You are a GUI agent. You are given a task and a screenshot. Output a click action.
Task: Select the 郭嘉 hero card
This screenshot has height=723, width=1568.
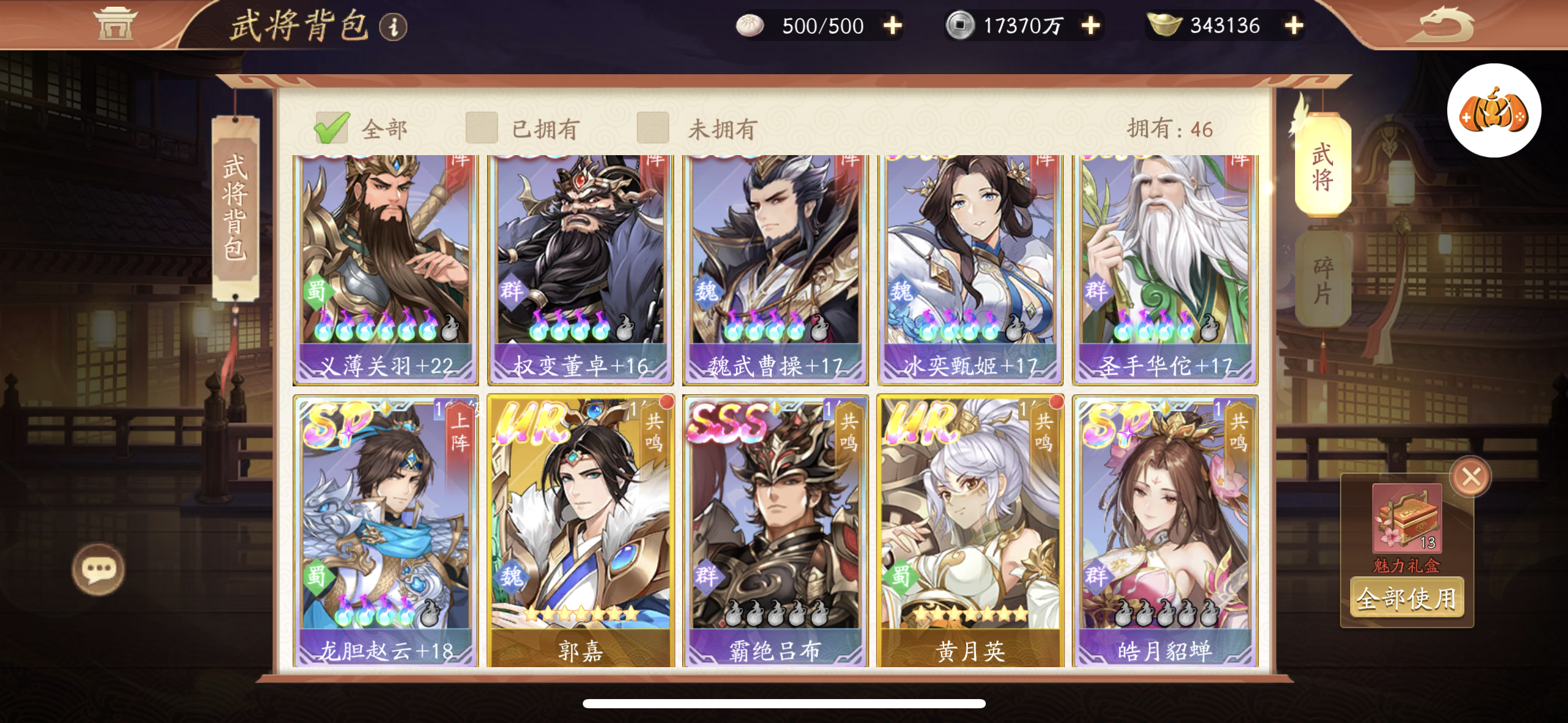click(580, 531)
